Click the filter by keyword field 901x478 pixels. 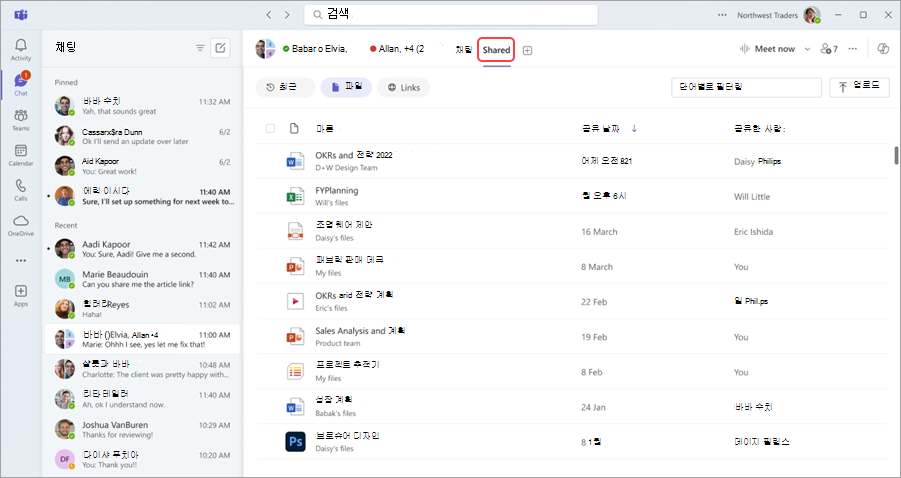[746, 87]
